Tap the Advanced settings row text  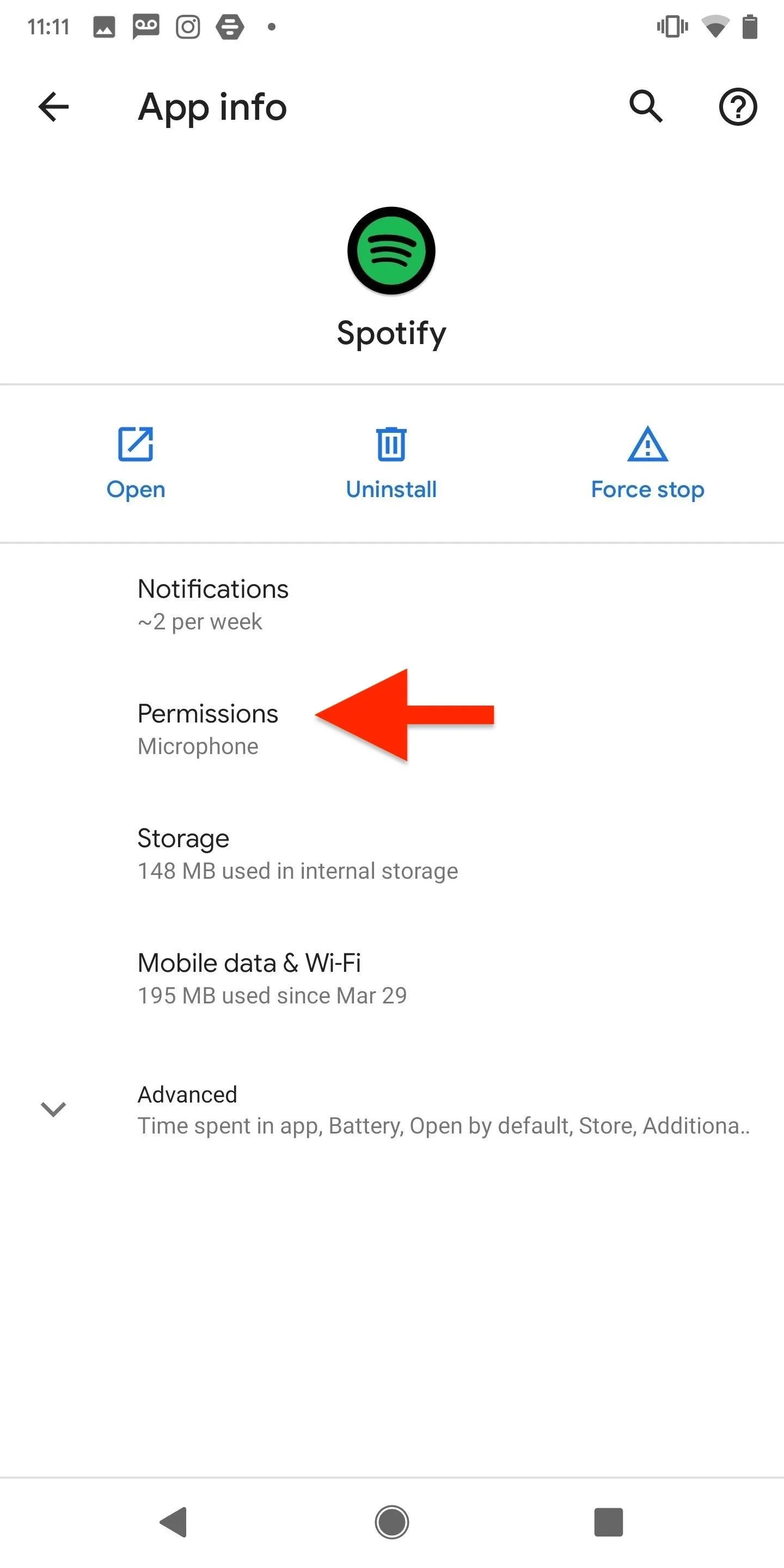point(444,1110)
